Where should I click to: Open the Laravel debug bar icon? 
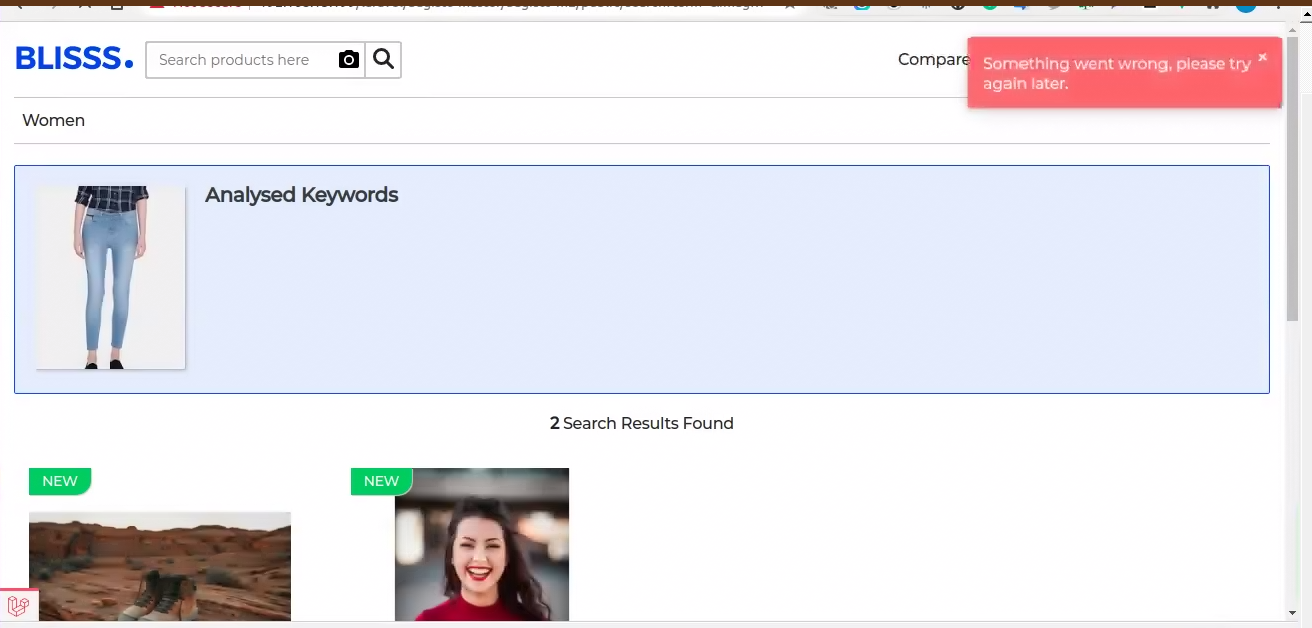pyautogui.click(x=19, y=605)
